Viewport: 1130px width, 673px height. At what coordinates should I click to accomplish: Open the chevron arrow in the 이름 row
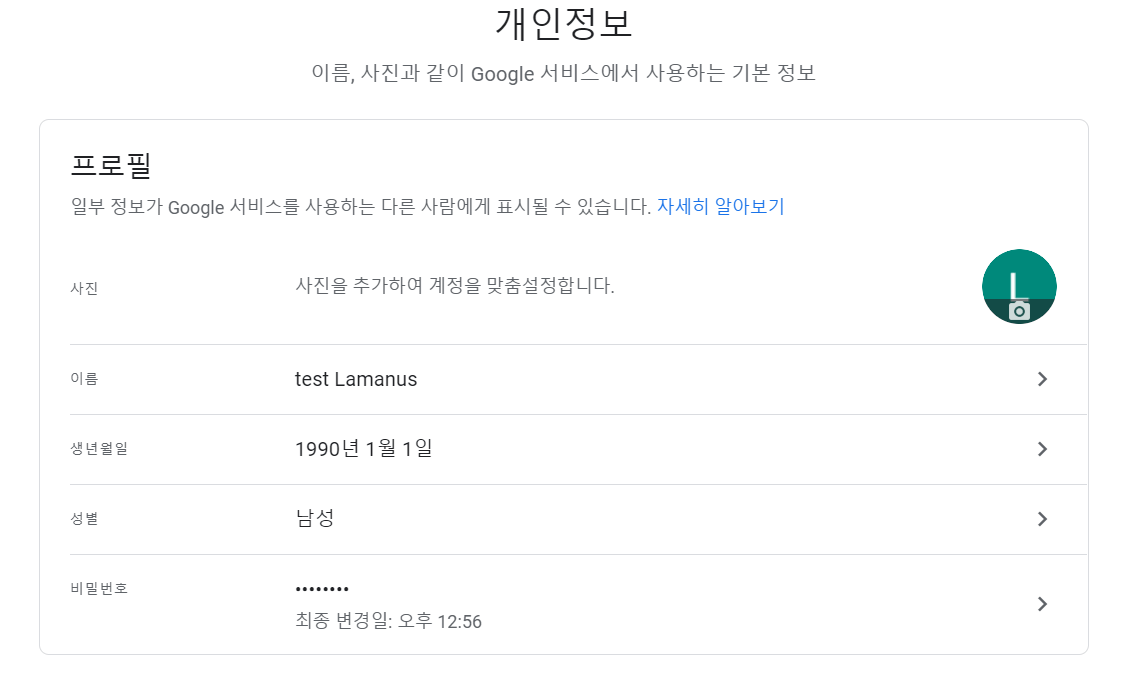[x=1042, y=379]
